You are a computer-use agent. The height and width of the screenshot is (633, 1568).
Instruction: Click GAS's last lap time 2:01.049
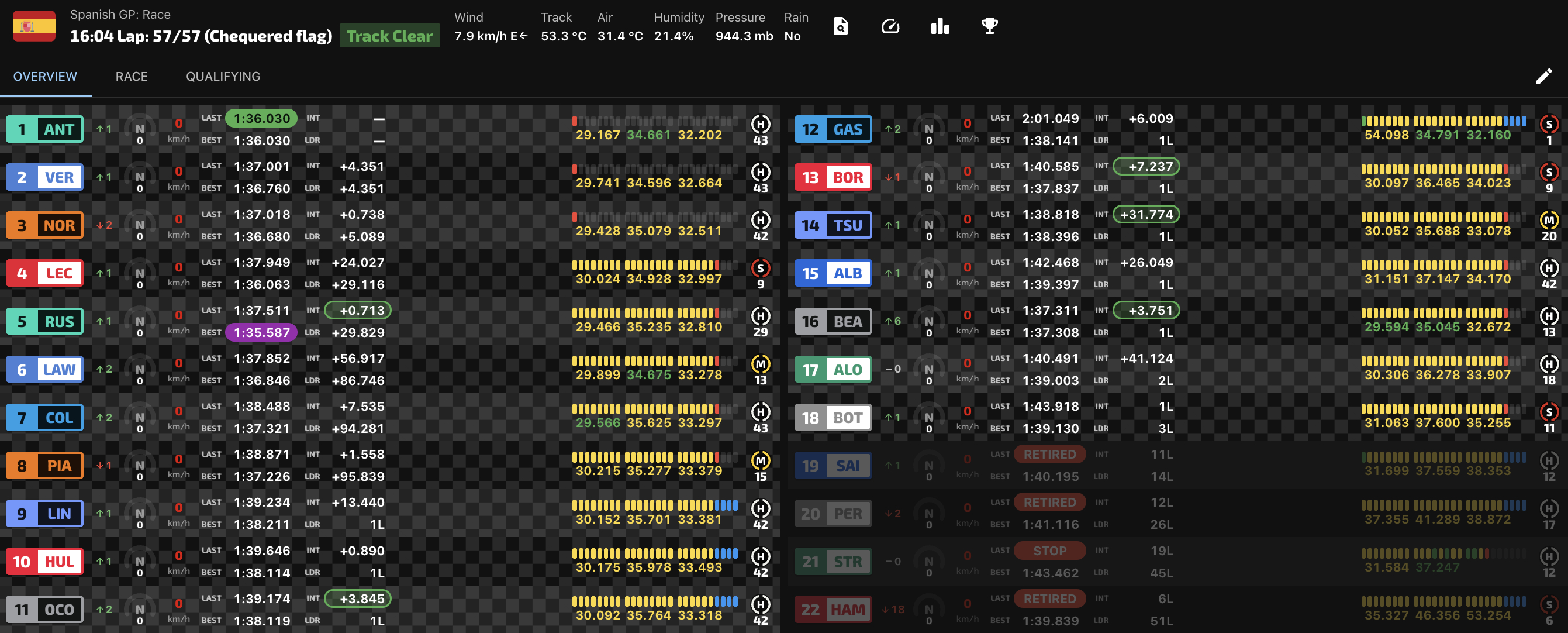point(1050,118)
